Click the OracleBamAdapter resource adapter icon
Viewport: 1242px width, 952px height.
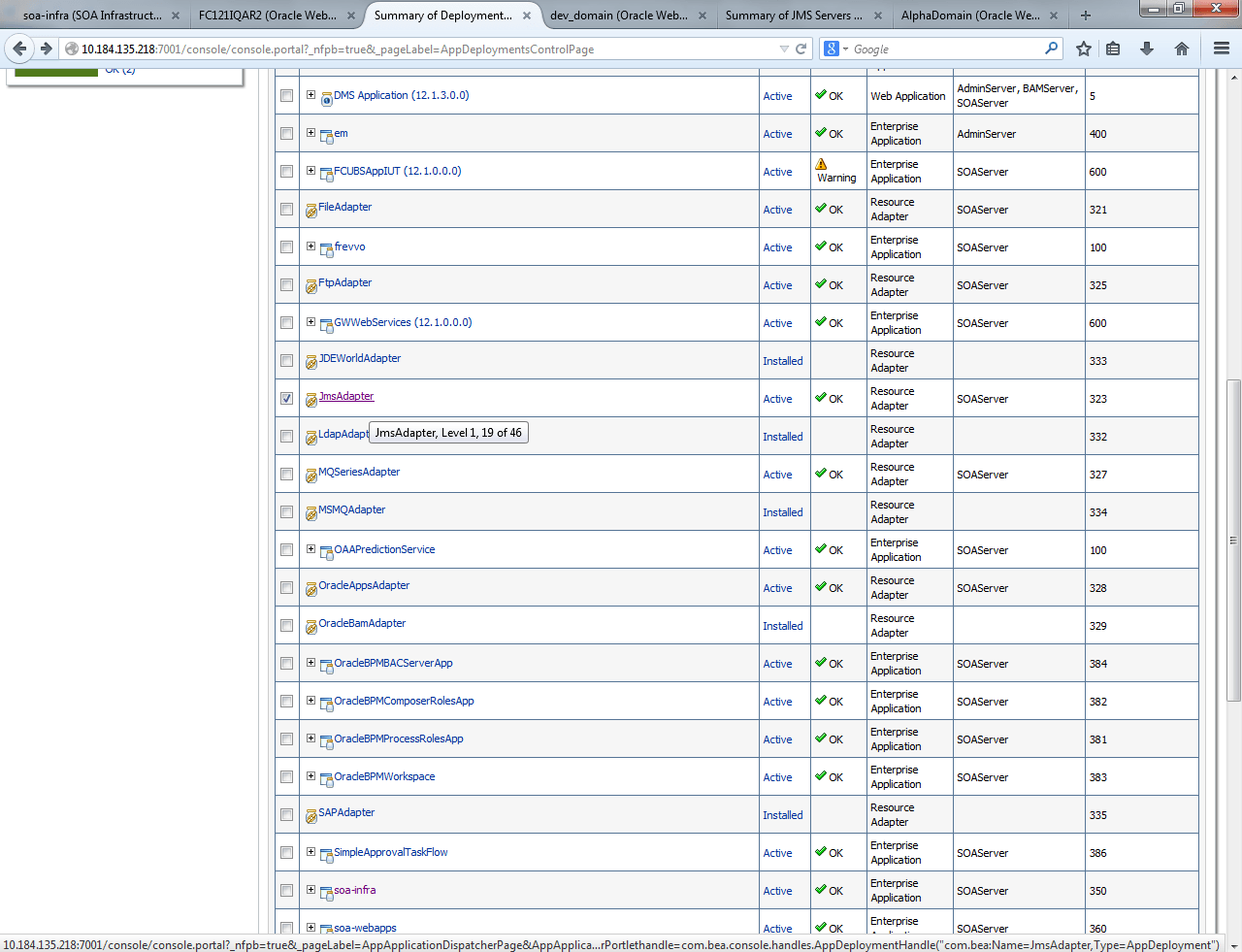click(311, 627)
